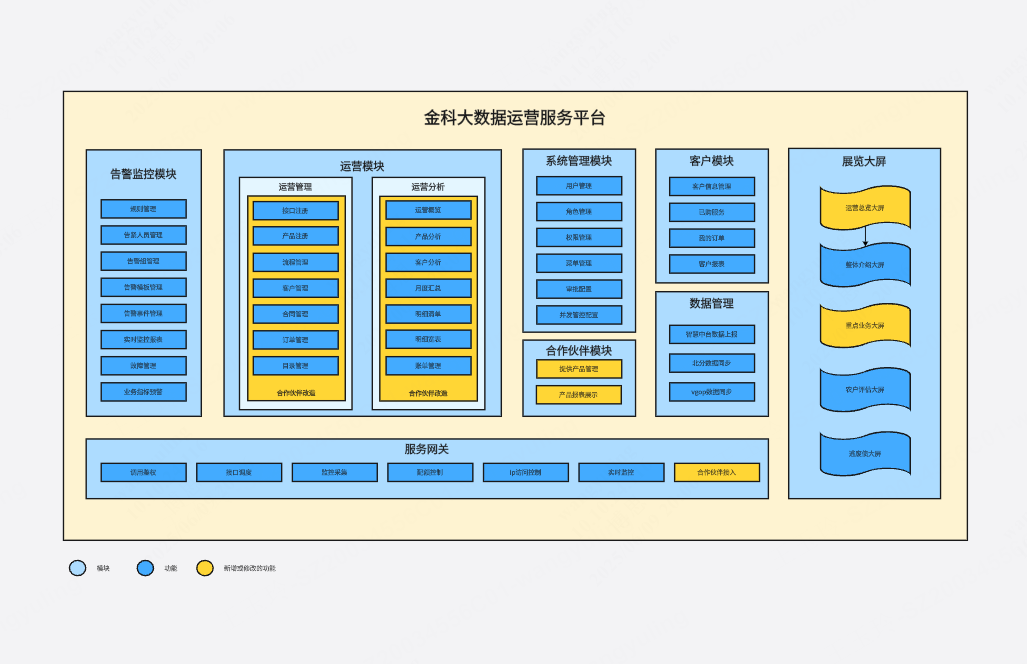The image size is (1027, 664).
Task: Select the 流程管理 box
Action: [x=296, y=262]
